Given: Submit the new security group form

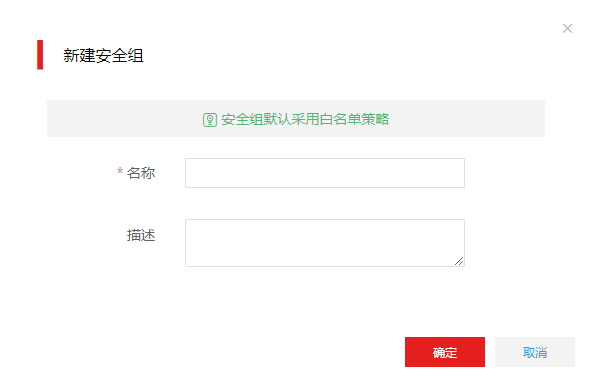Looking at the screenshot, I should [x=445, y=352].
